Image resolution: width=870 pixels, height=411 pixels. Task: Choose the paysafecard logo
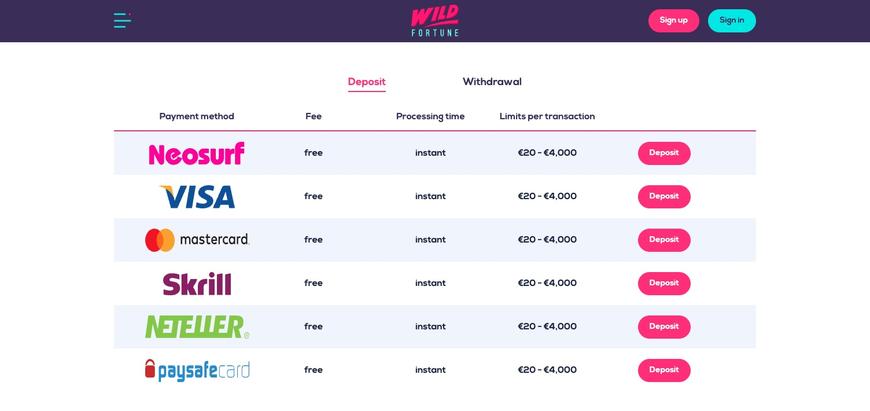coord(197,370)
